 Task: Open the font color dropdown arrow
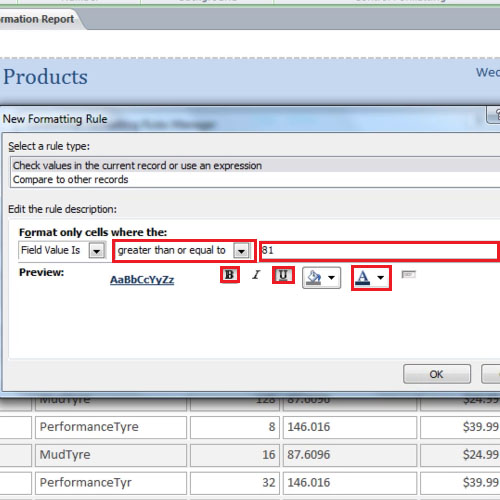381,278
